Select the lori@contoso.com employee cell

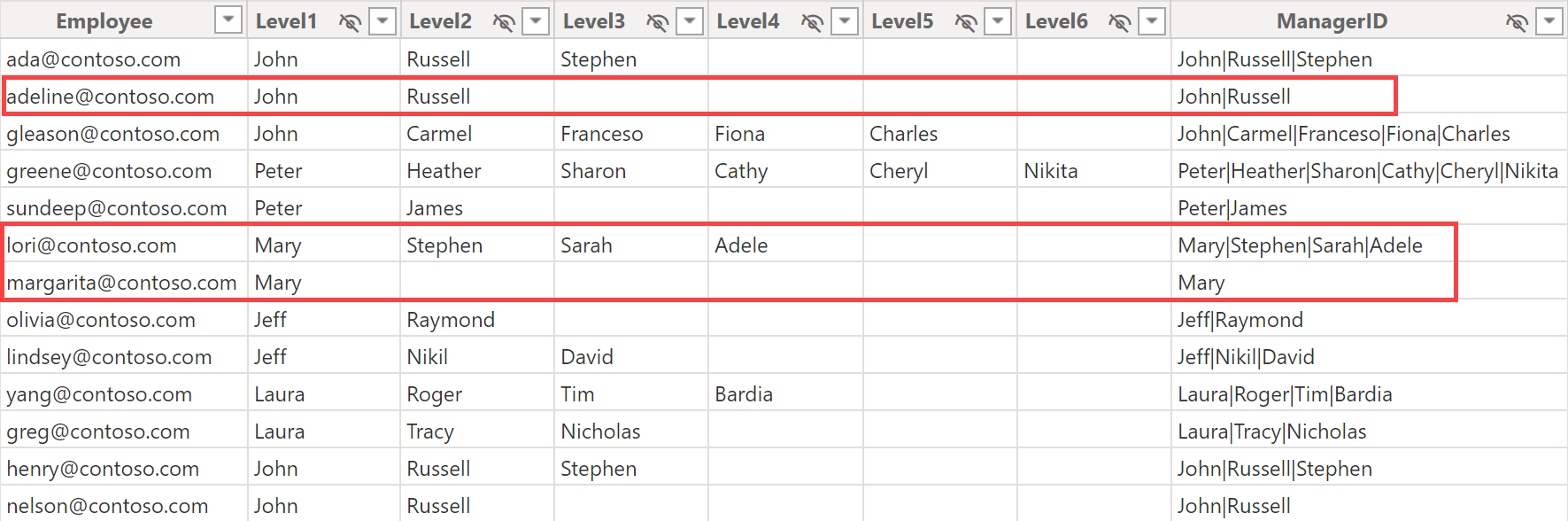click(92, 245)
